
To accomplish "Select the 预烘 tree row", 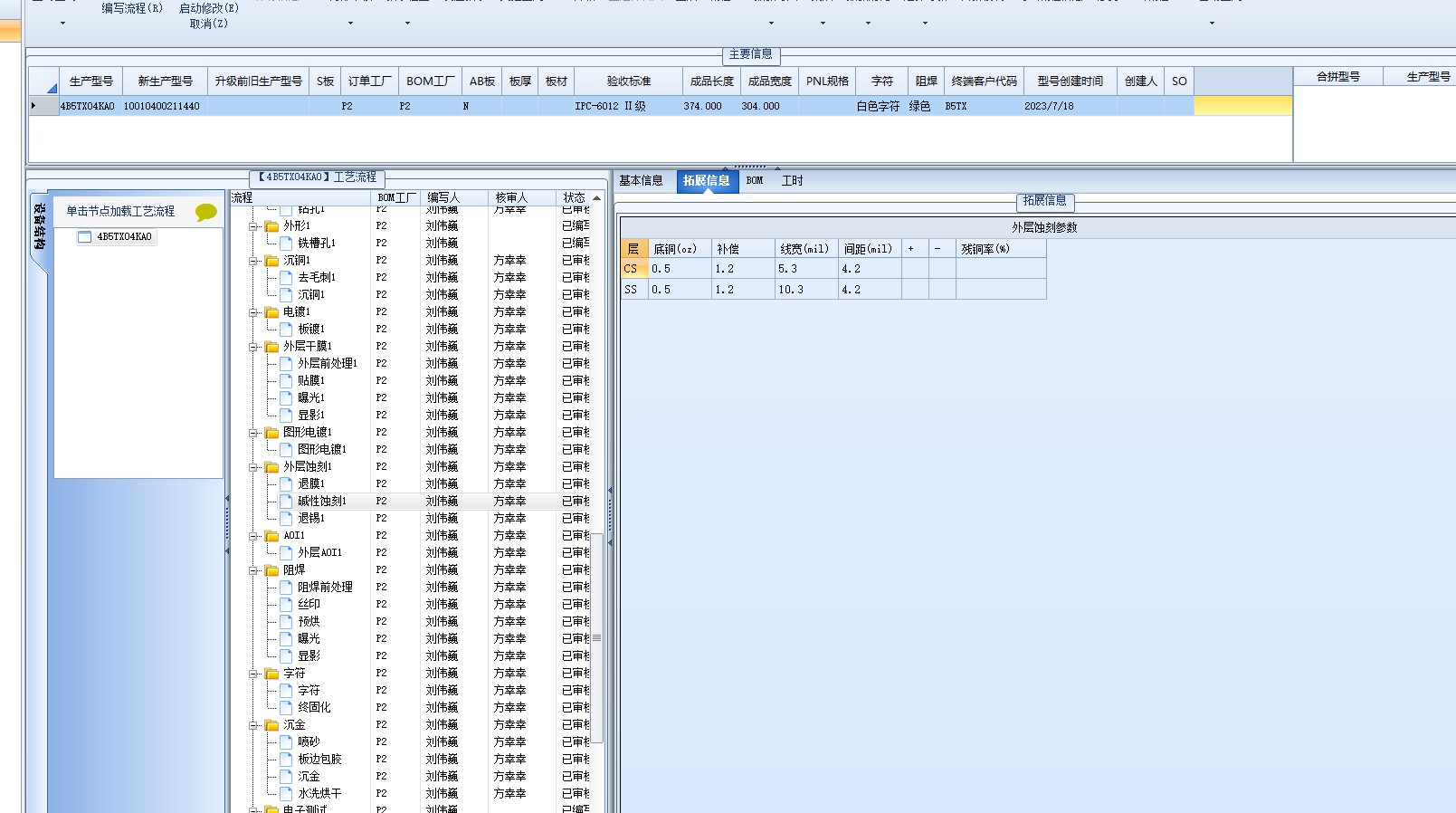I will pos(309,622).
